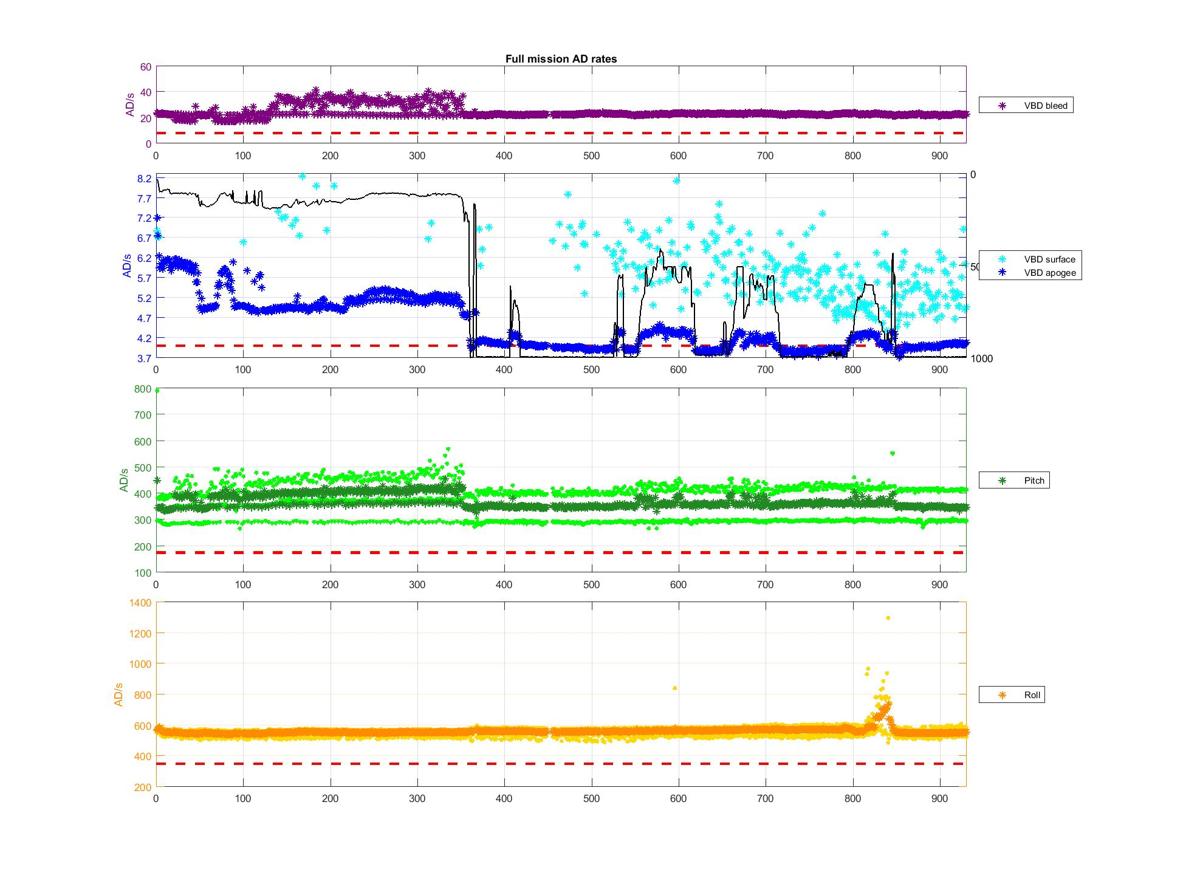Click the 7.7 y-axis tick label
The image size is (1200, 885).
click(144, 198)
